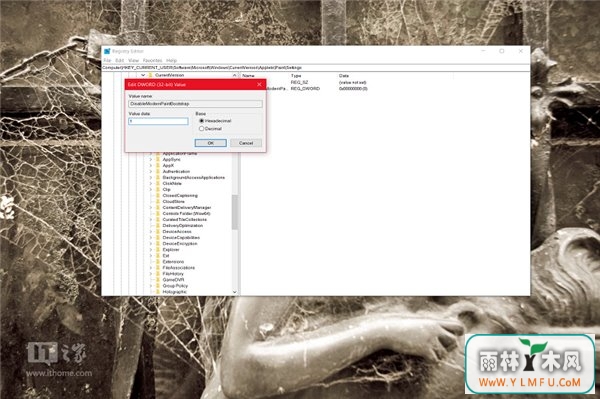Expand the Group Policy key
This screenshot has height=399, width=600.
tap(150, 286)
